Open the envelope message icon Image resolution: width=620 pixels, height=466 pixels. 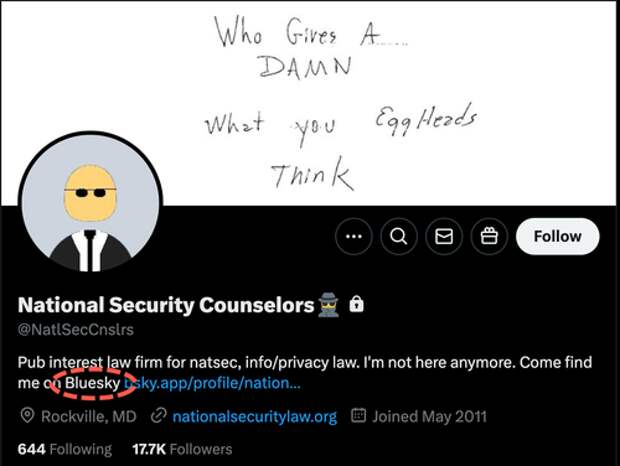pyautogui.click(x=444, y=236)
